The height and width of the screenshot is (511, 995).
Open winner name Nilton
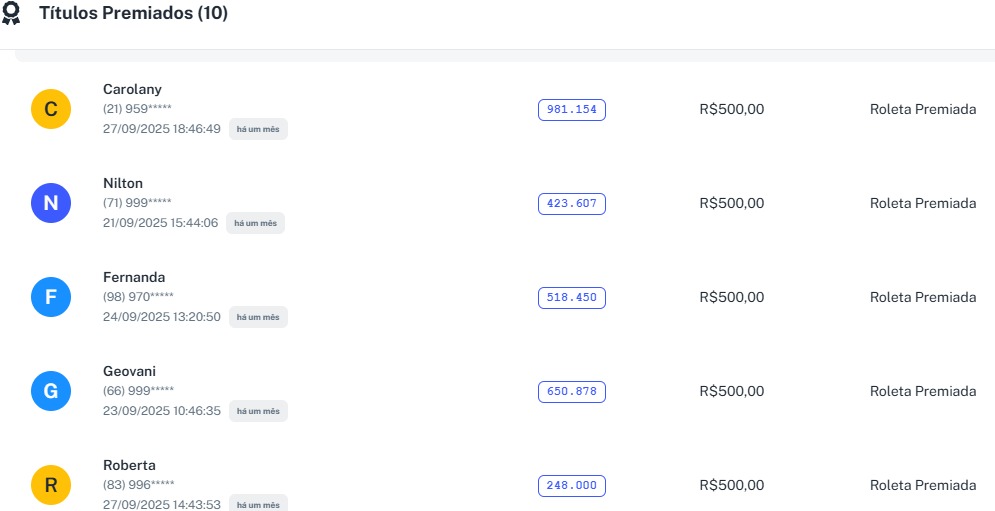(123, 184)
